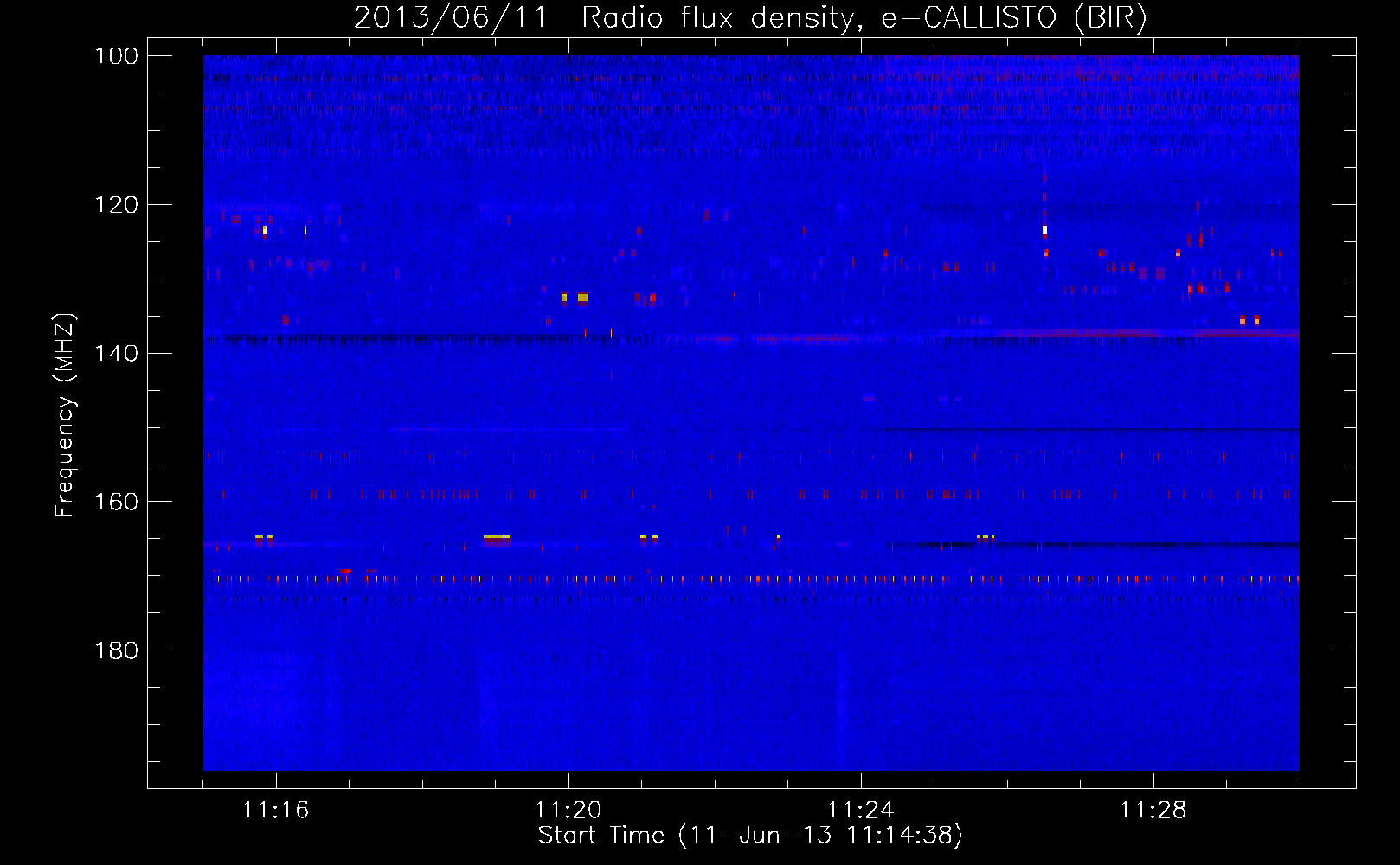Viewport: 1400px width, 865px height.
Task: Select the 120 frequency tick label
Action: 116,205
